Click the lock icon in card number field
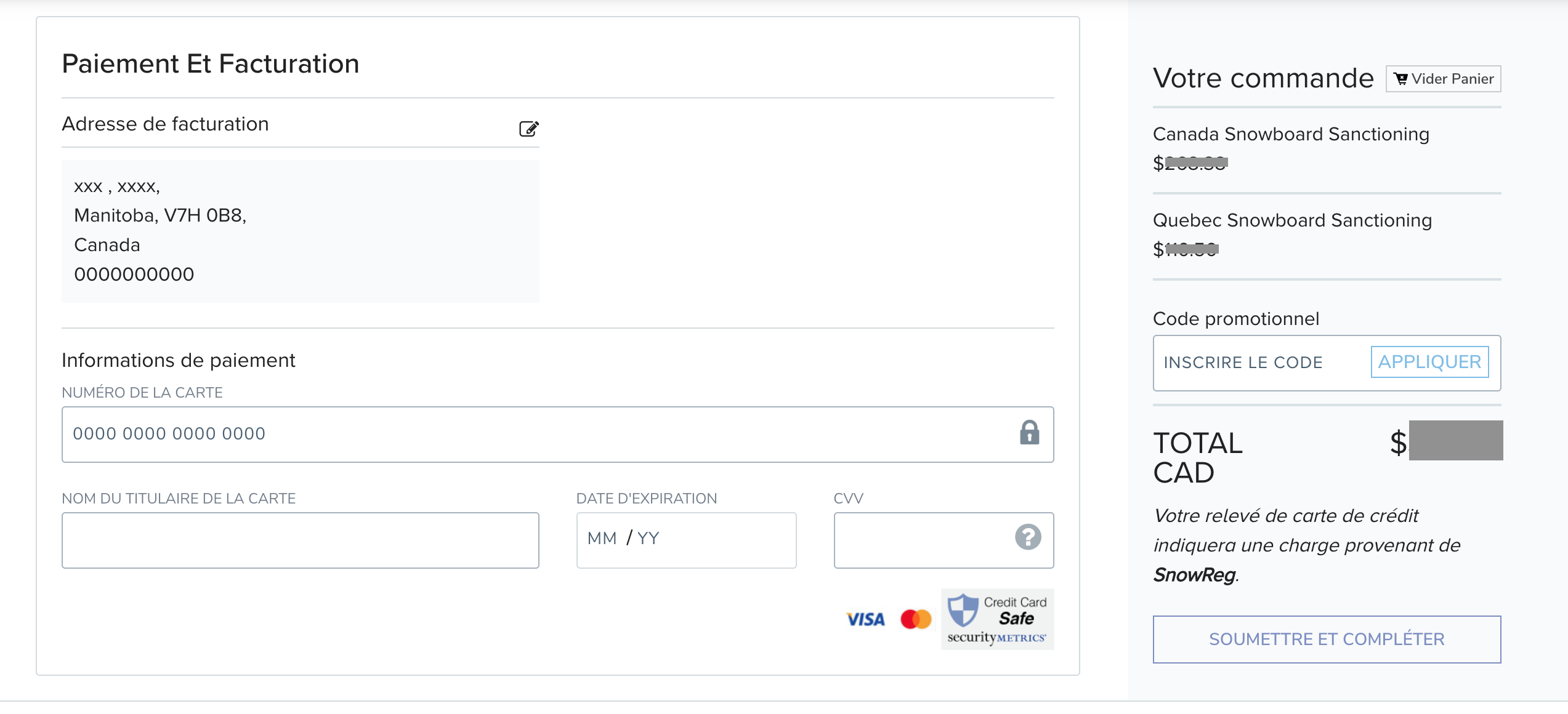 tap(1029, 433)
